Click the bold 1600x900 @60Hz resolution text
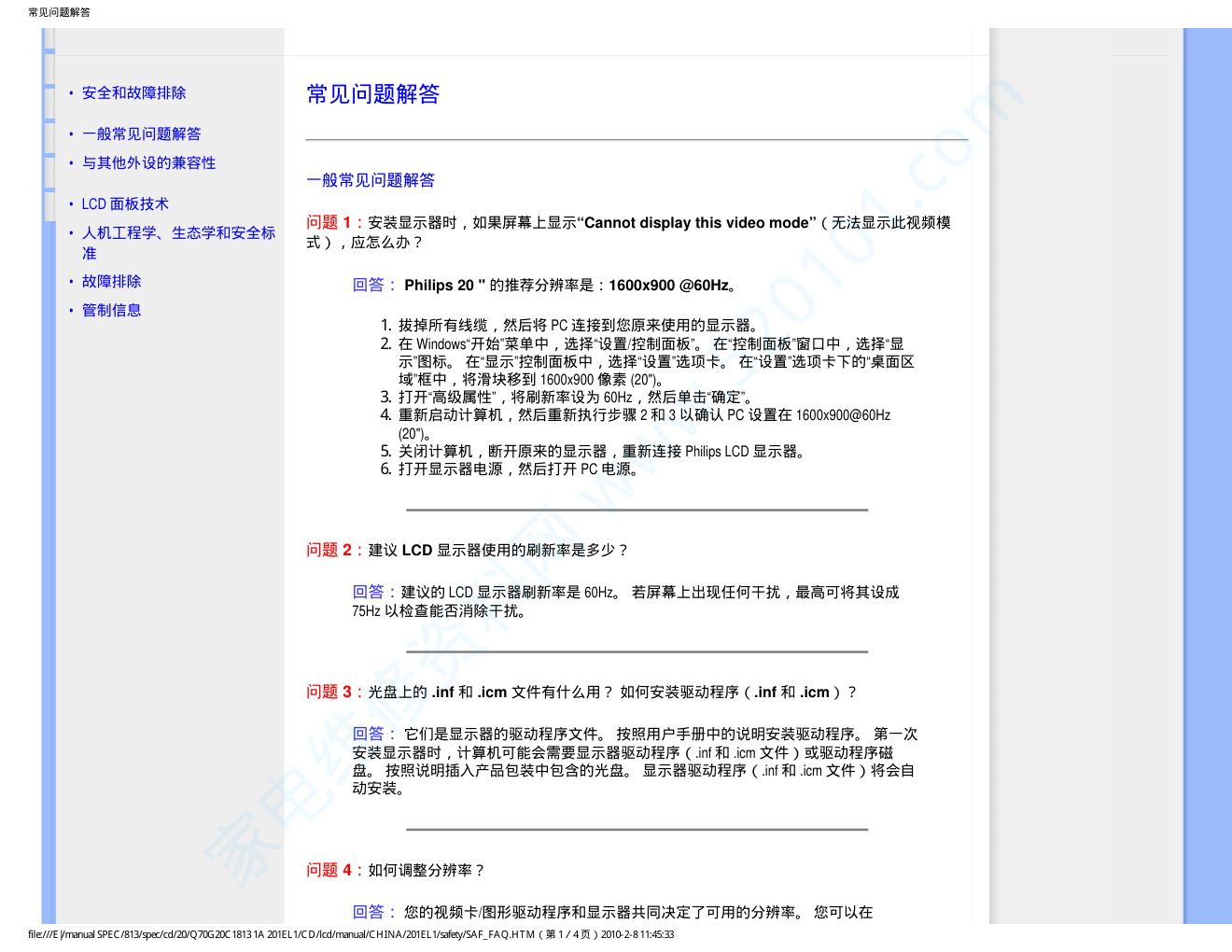 668,286
